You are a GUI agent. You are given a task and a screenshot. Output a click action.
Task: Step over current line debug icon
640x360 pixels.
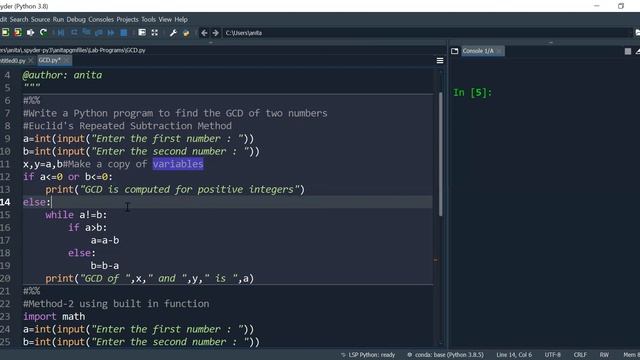pos(74,33)
